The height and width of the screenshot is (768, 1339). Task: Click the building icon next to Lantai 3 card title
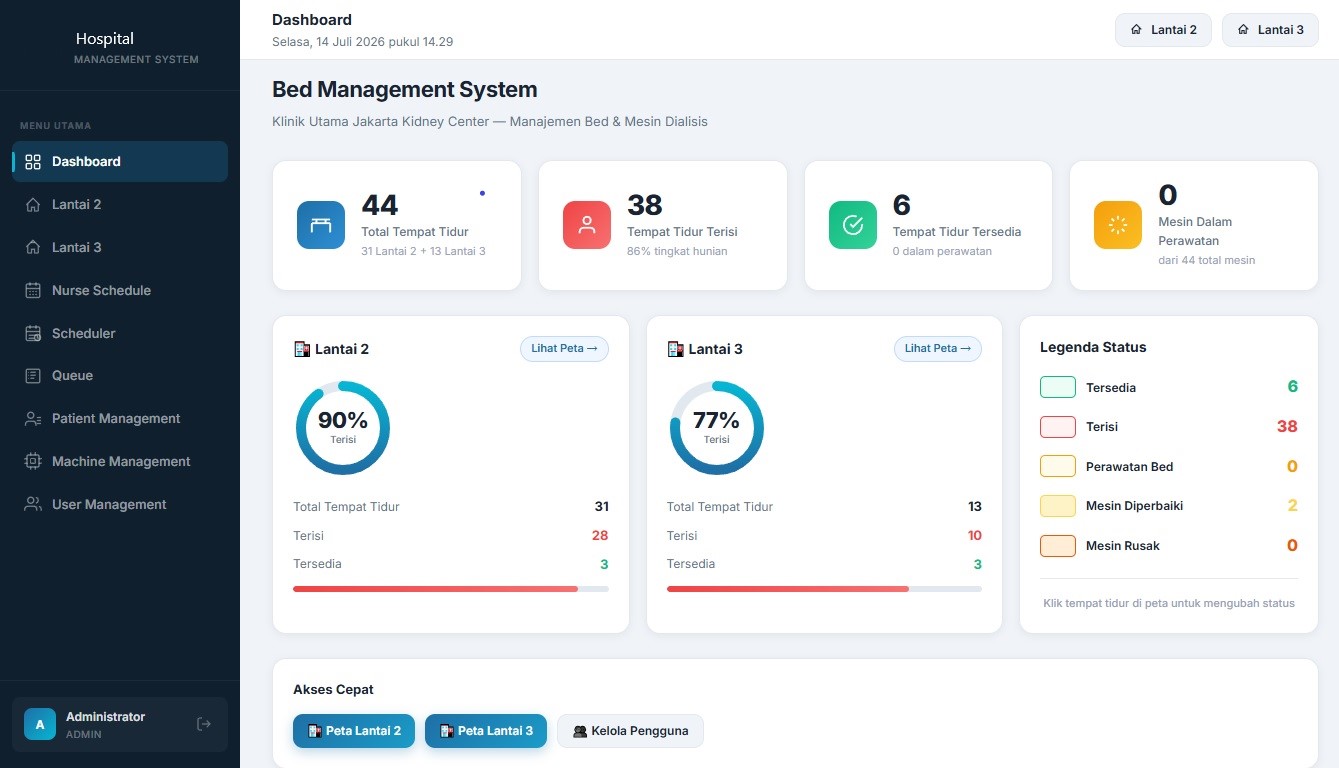tap(676, 349)
